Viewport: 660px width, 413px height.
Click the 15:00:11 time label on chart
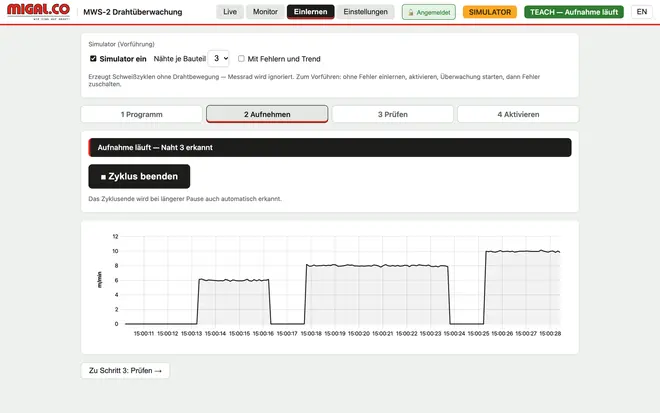[x=144, y=333]
